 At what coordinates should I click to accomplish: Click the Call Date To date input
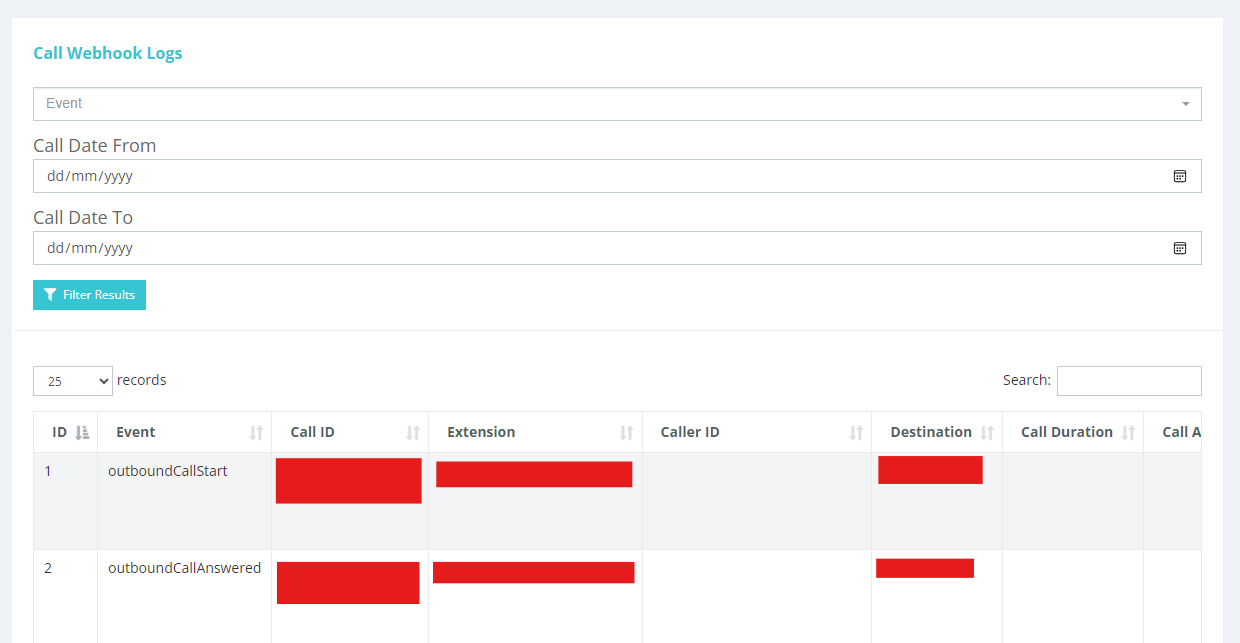(600, 247)
